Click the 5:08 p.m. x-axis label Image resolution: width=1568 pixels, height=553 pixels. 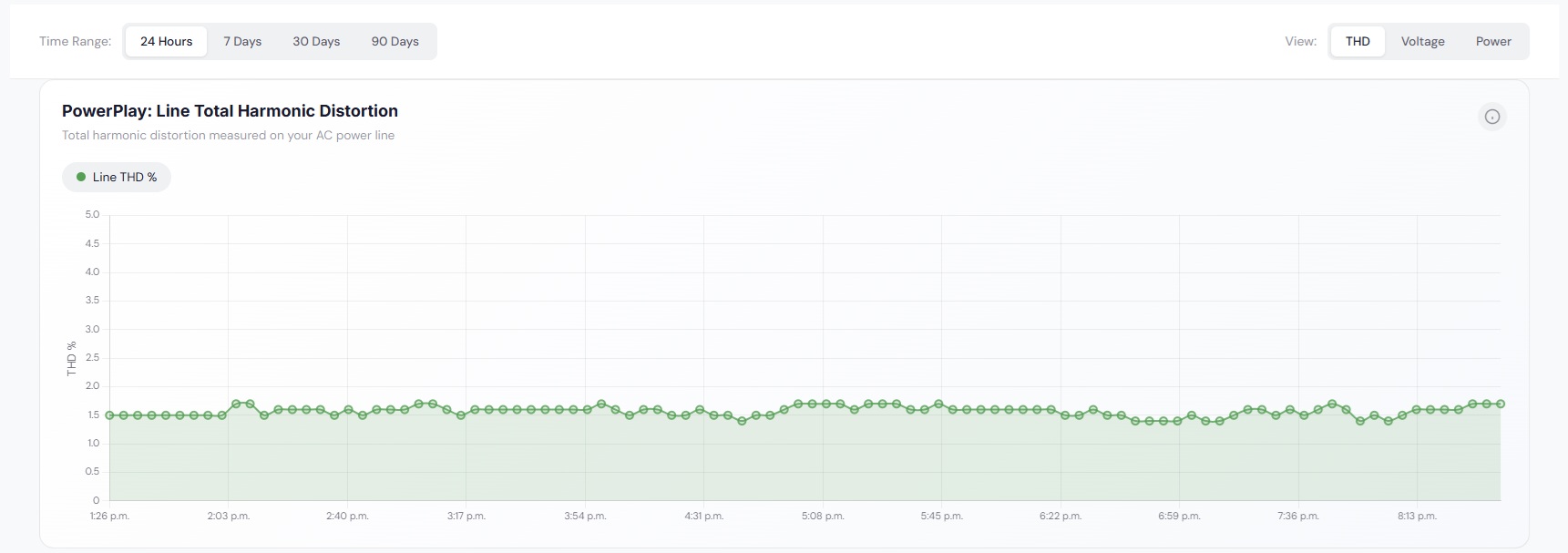pyautogui.click(x=823, y=517)
